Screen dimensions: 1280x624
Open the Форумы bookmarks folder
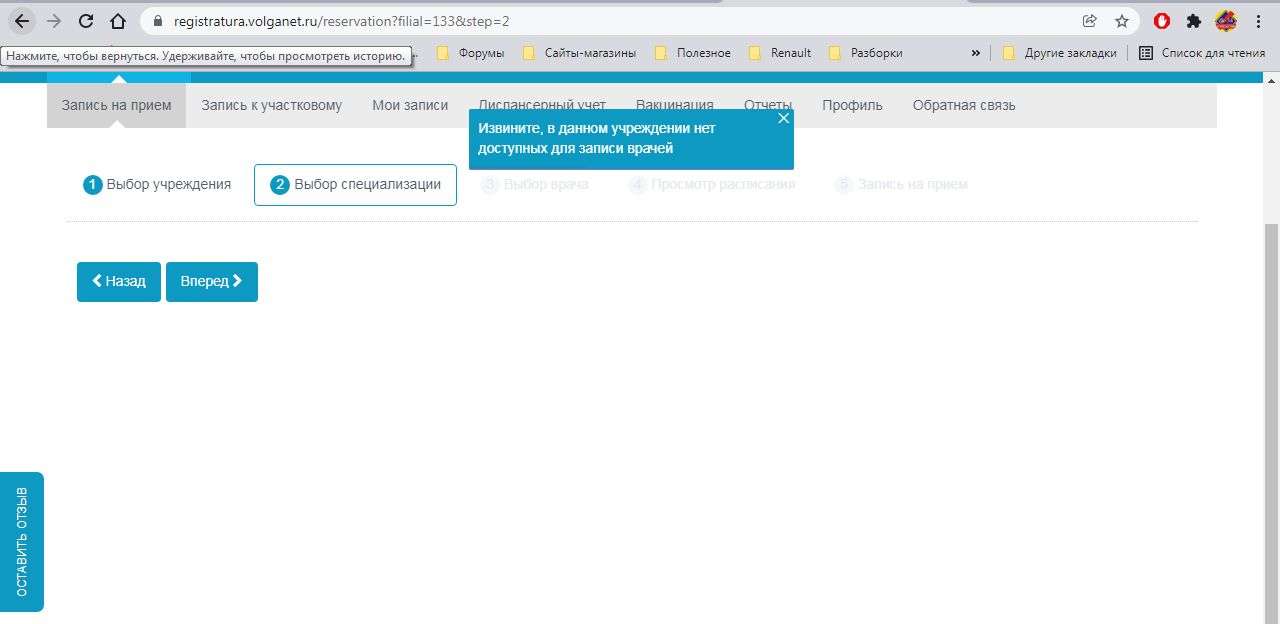471,53
